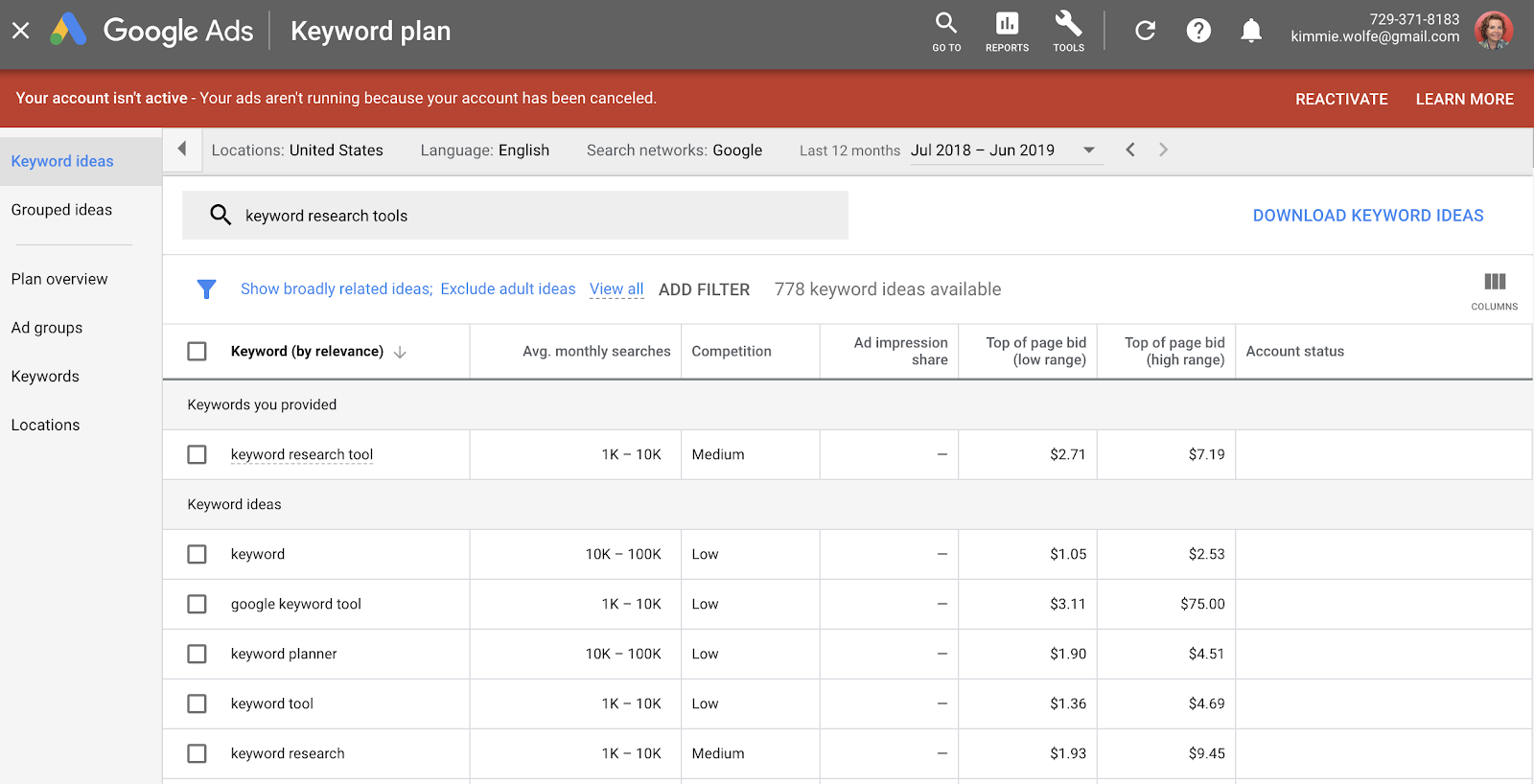The image size is (1534, 784).
Task: Sort by Keyword (by relevance) column header
Action: [x=307, y=352]
